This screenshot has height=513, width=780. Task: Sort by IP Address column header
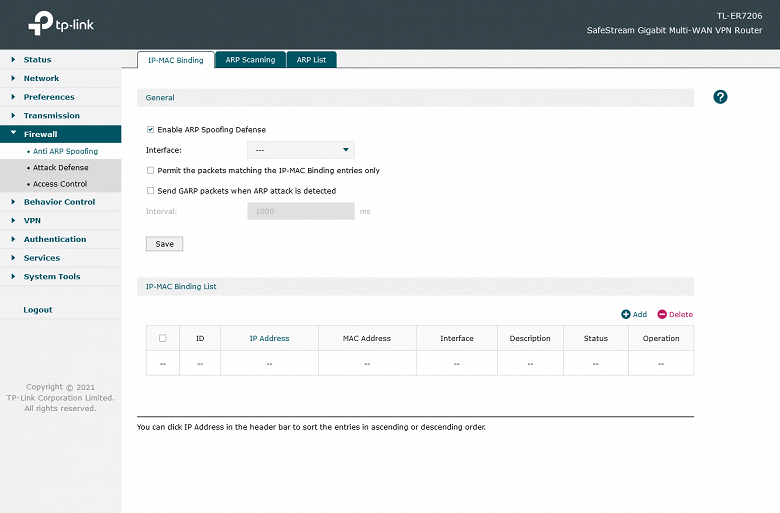[x=269, y=338]
